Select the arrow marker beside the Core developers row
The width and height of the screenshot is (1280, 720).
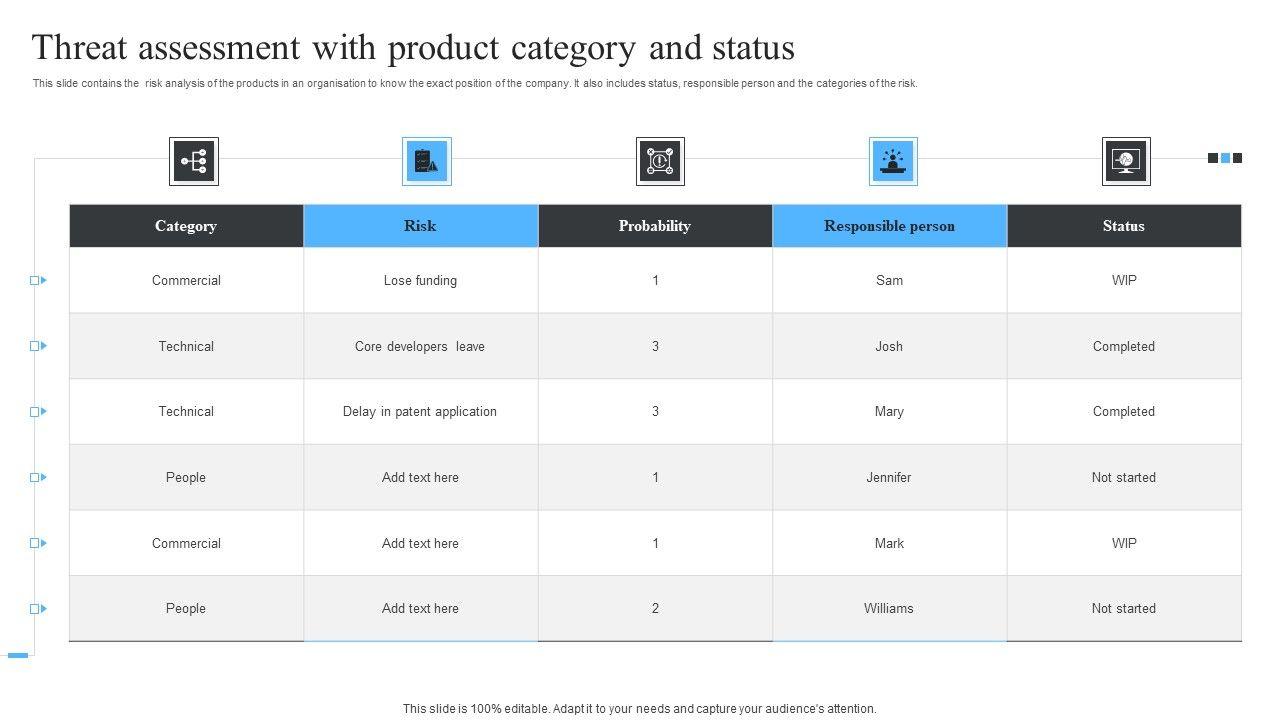tap(38, 346)
